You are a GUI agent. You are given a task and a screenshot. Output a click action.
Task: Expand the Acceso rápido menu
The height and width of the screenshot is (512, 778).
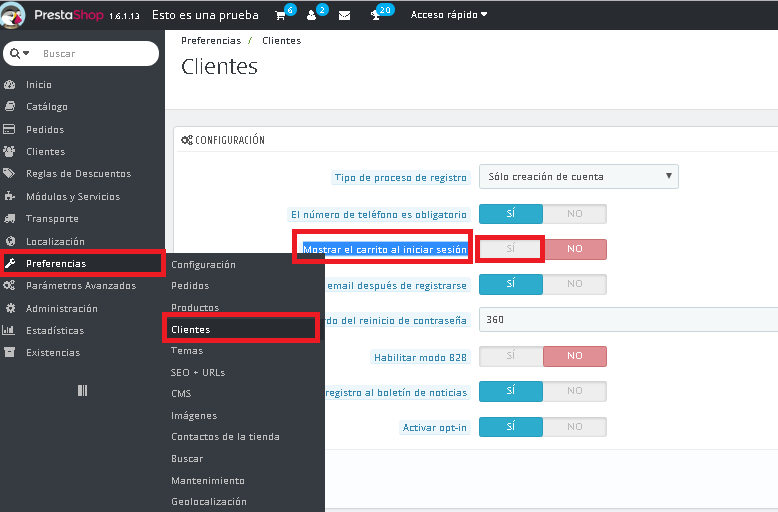pyautogui.click(x=449, y=15)
